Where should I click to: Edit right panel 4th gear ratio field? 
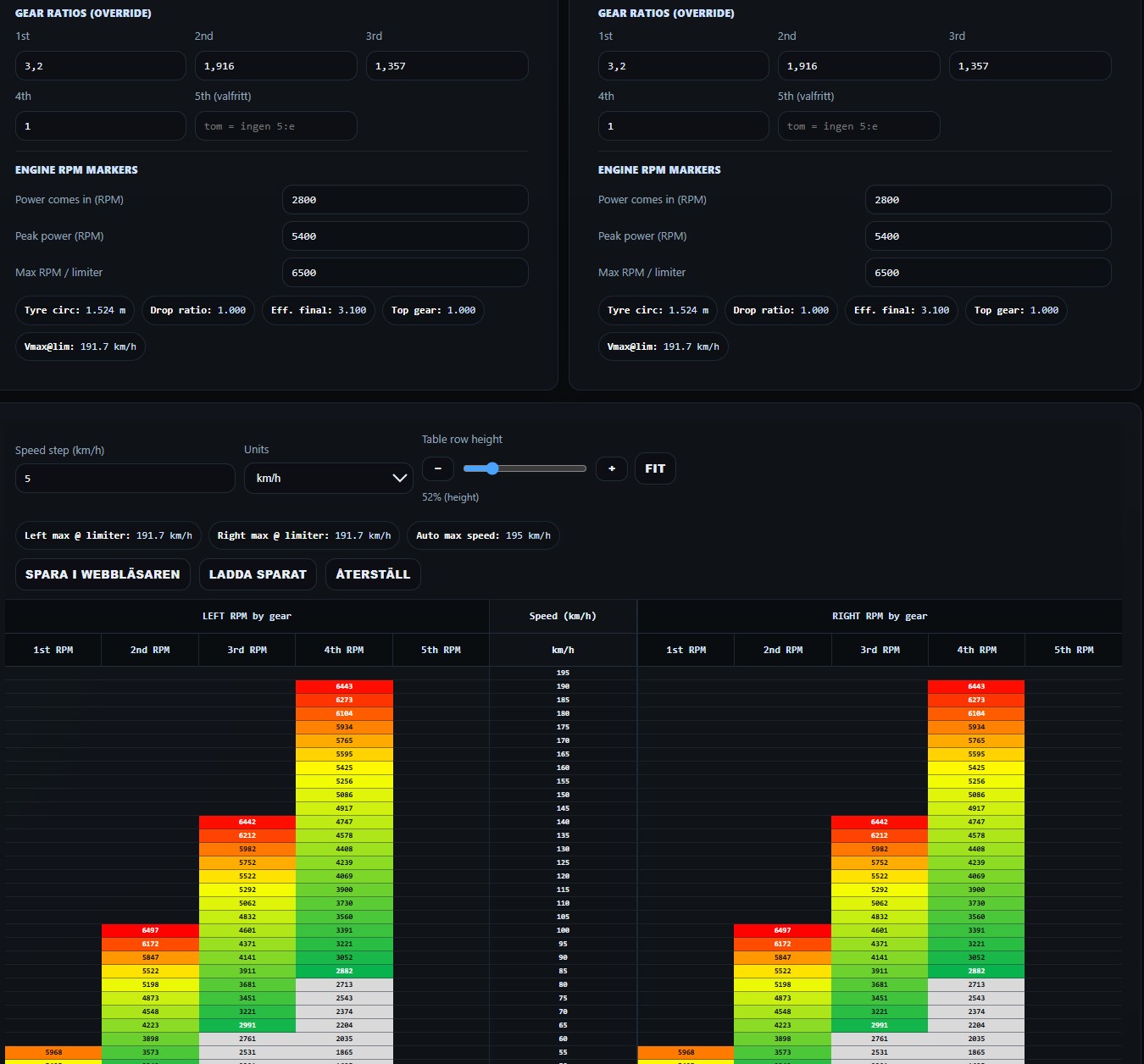(683, 126)
